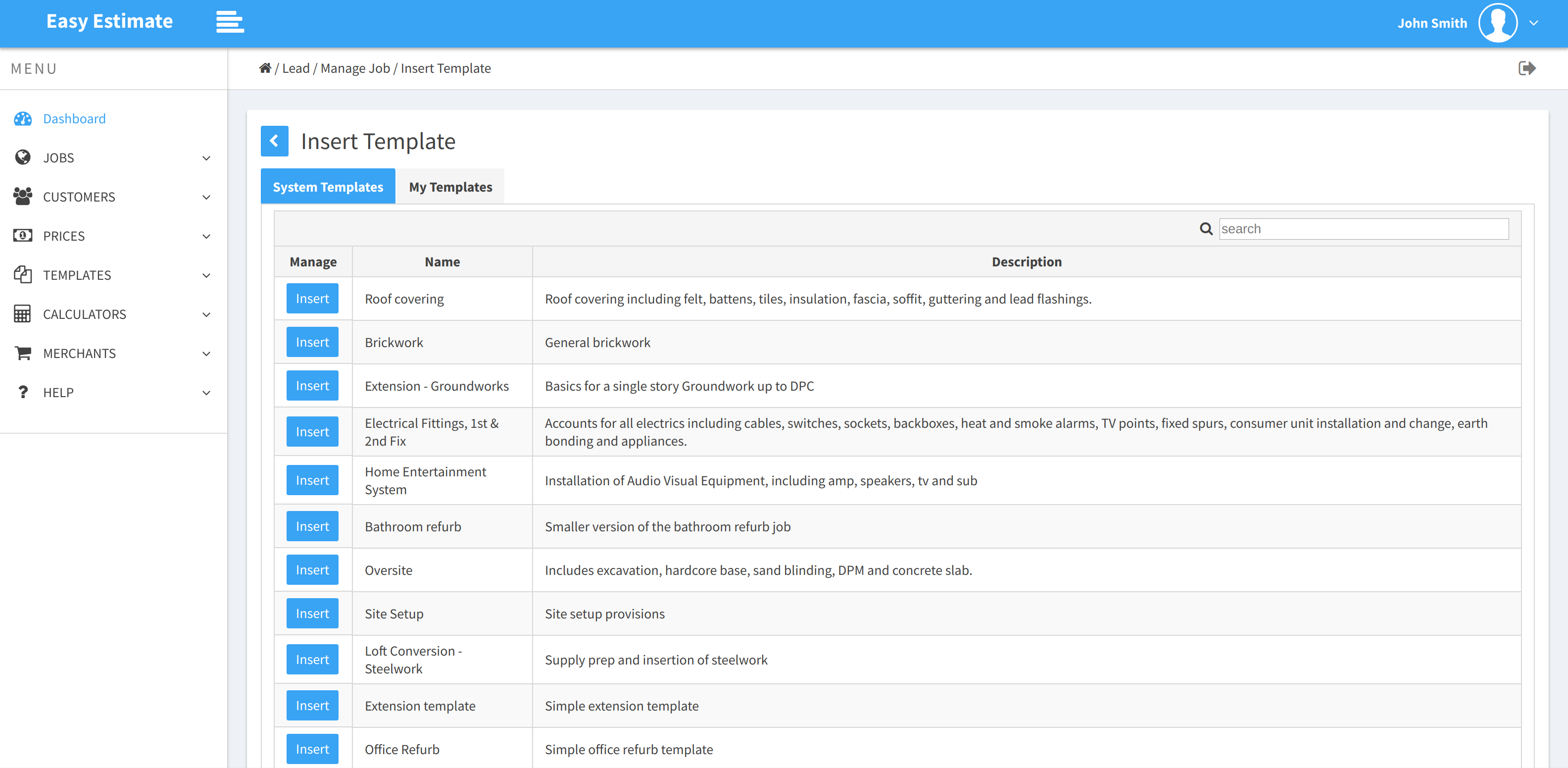Click the Prices money icon
Screen dimensions: 1568x768
coord(23,236)
